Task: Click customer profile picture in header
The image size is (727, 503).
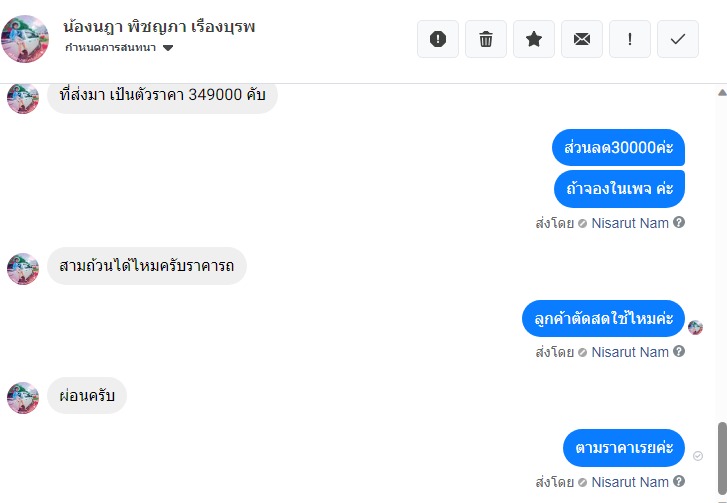Action: [x=25, y=39]
